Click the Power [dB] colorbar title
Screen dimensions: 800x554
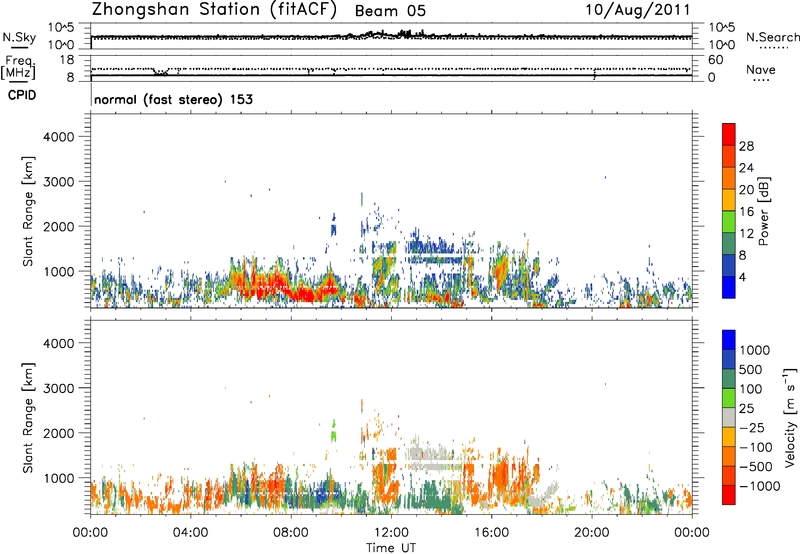[x=763, y=211]
